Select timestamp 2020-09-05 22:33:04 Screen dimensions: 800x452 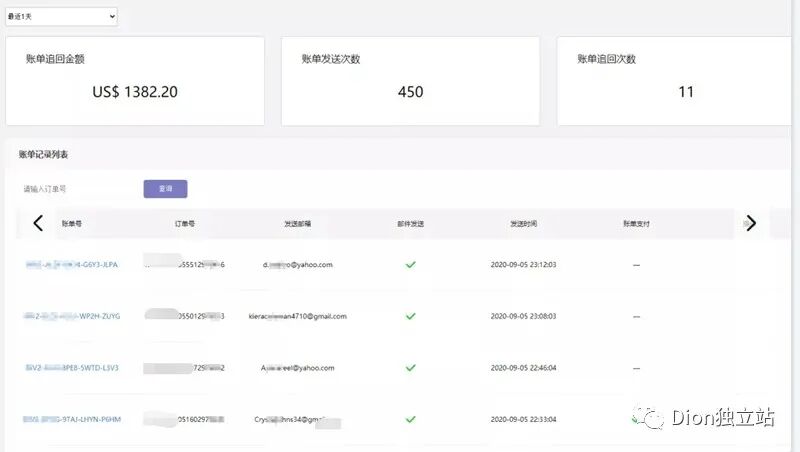[523, 419]
